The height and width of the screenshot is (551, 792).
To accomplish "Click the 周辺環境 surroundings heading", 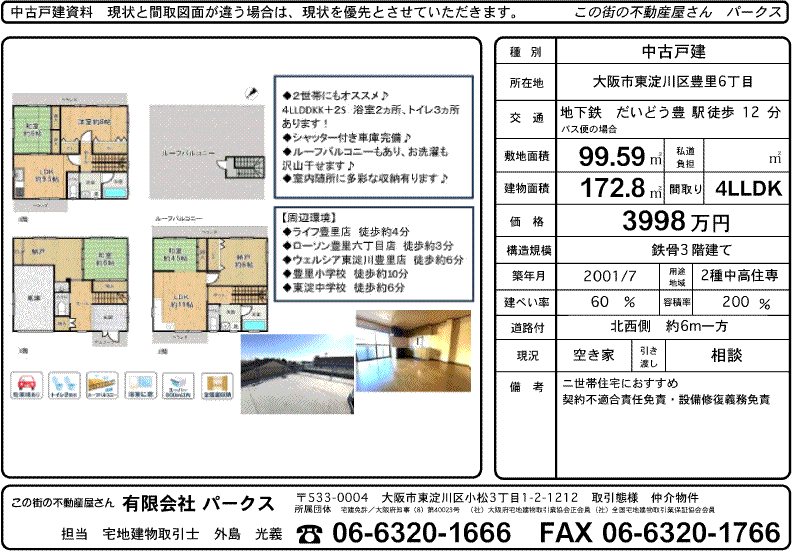I will (x=313, y=216).
